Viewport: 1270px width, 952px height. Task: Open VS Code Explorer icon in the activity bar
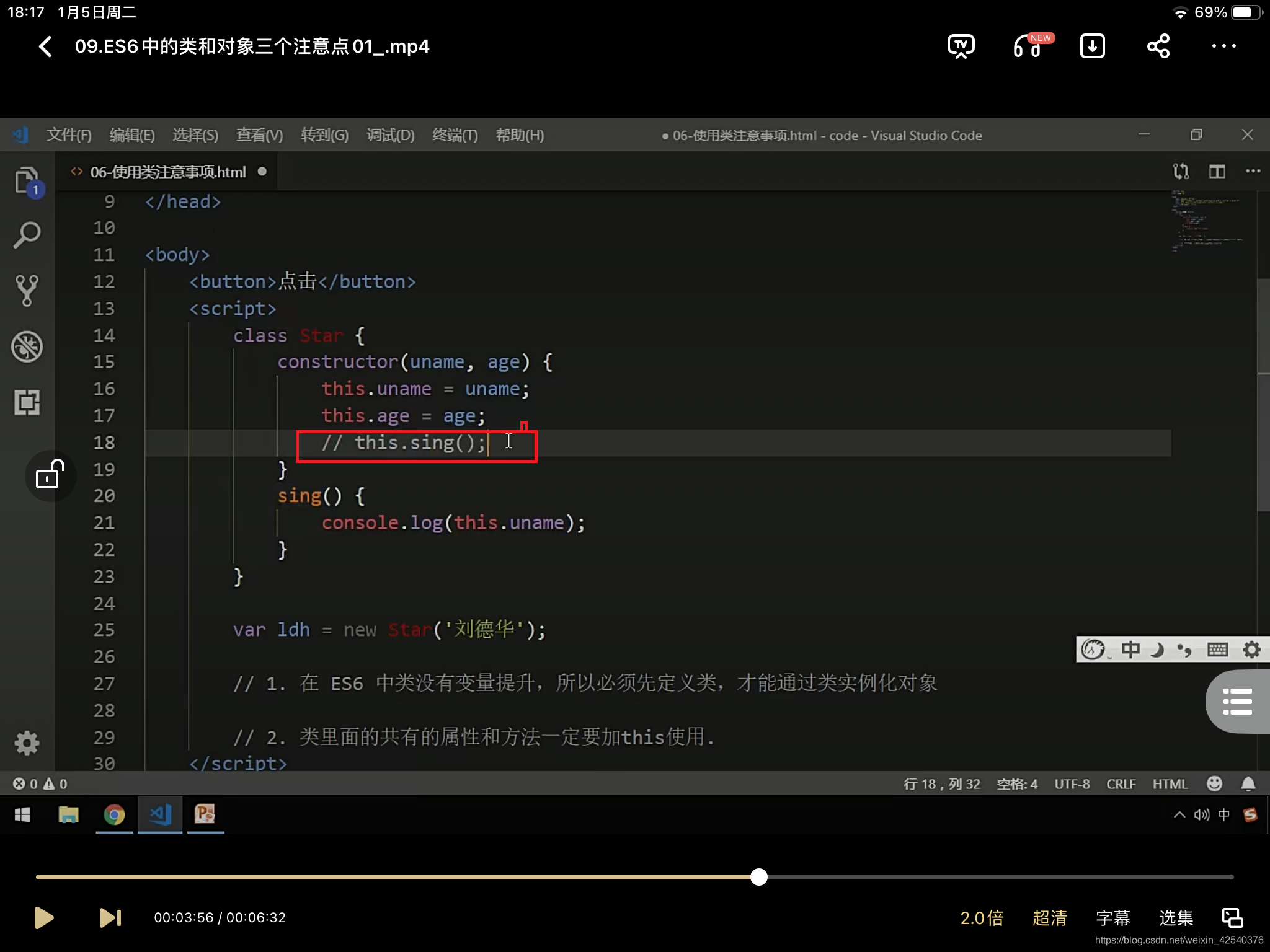(x=27, y=182)
